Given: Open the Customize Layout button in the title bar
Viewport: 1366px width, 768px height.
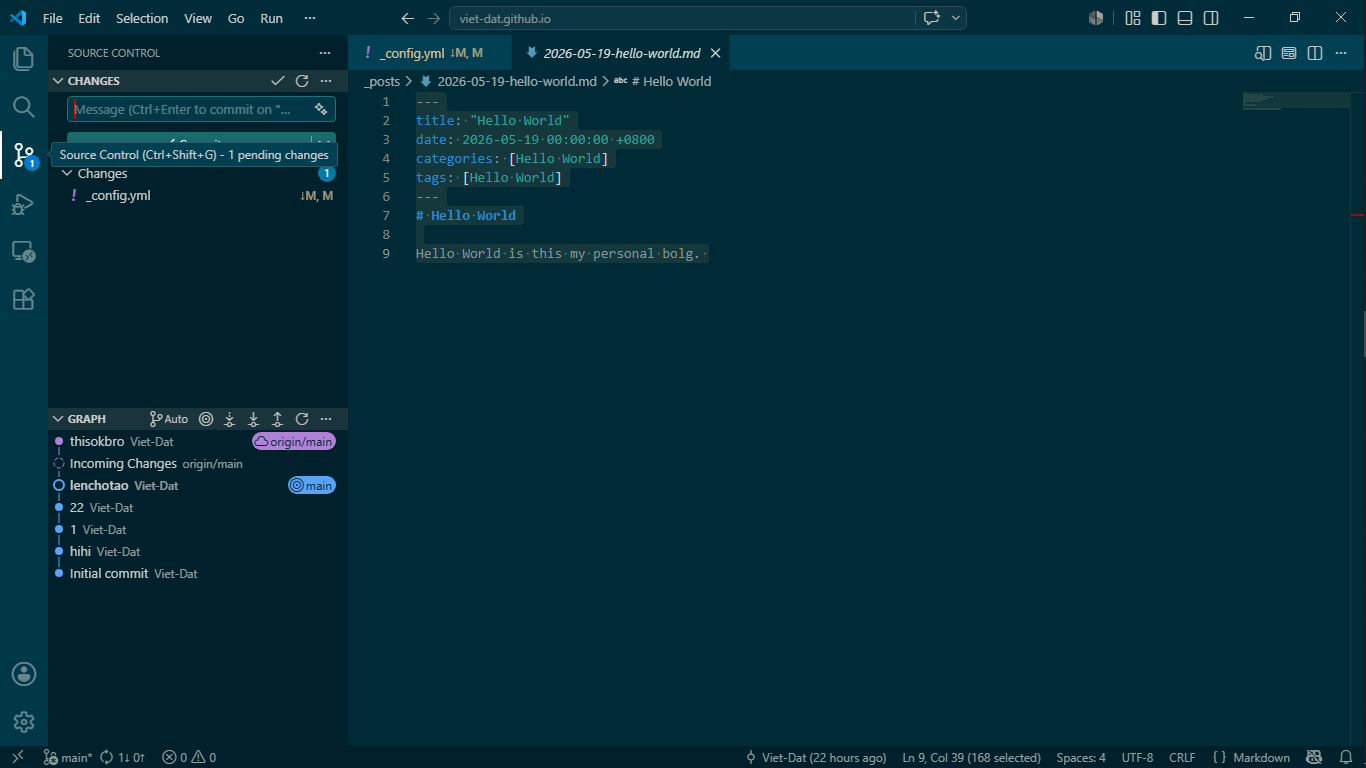Looking at the screenshot, I should click(x=1133, y=18).
